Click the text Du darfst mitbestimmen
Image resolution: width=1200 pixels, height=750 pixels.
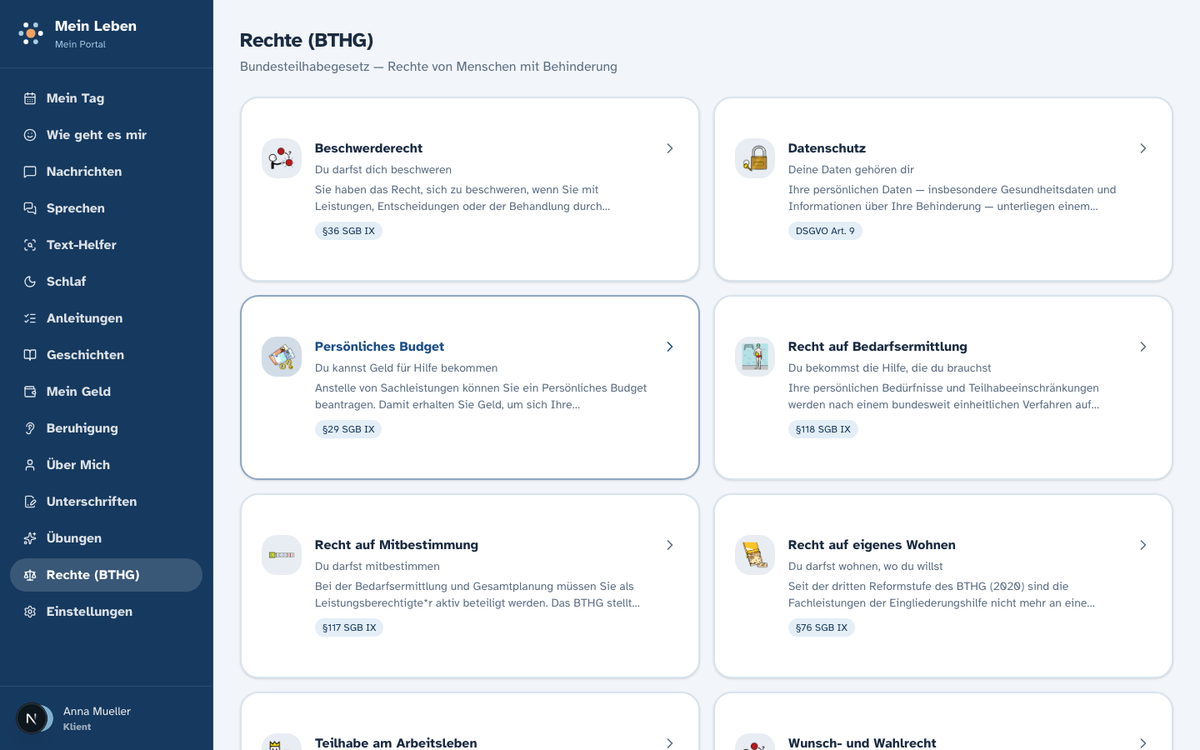(x=377, y=567)
